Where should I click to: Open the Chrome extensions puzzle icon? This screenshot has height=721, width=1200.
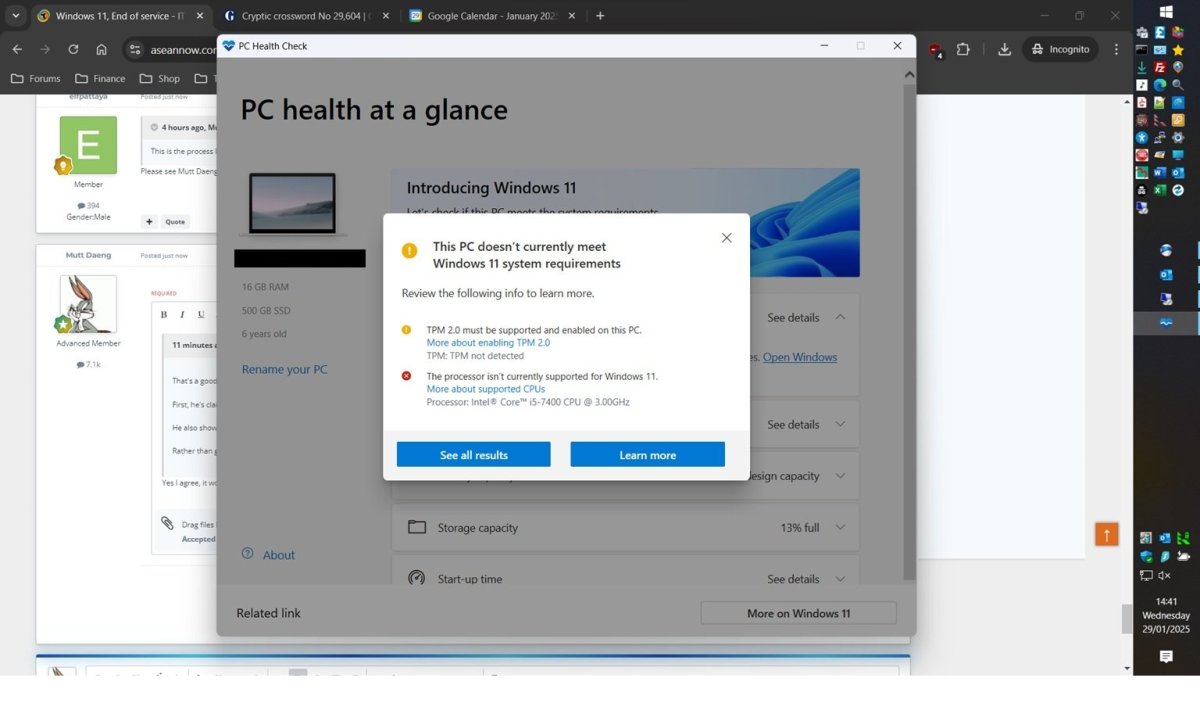963,49
